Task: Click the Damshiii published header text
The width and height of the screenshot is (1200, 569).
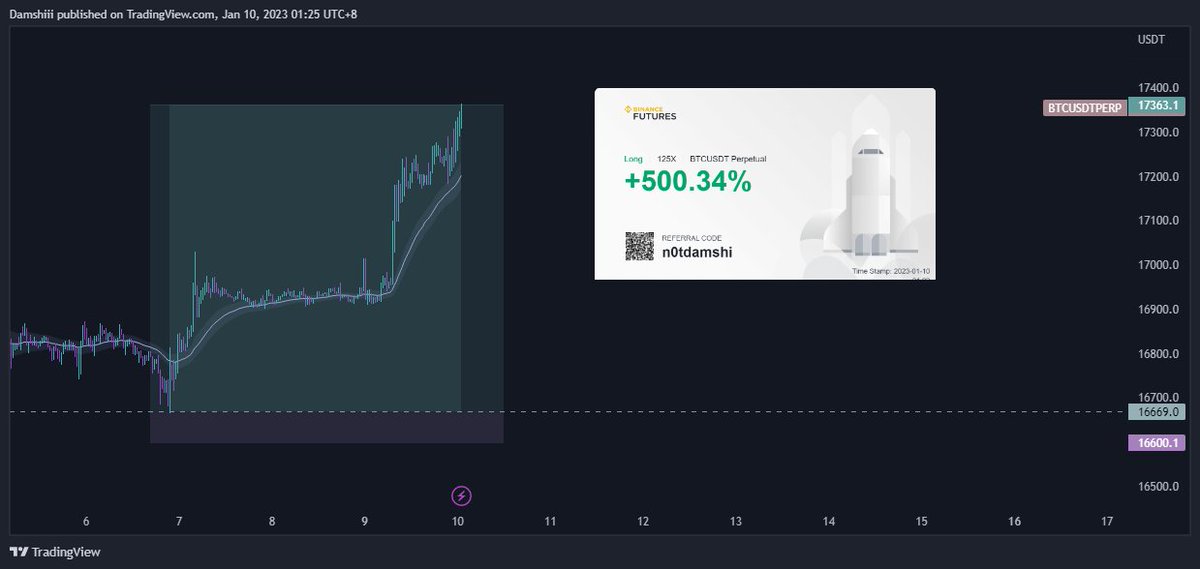Action: 183,14
